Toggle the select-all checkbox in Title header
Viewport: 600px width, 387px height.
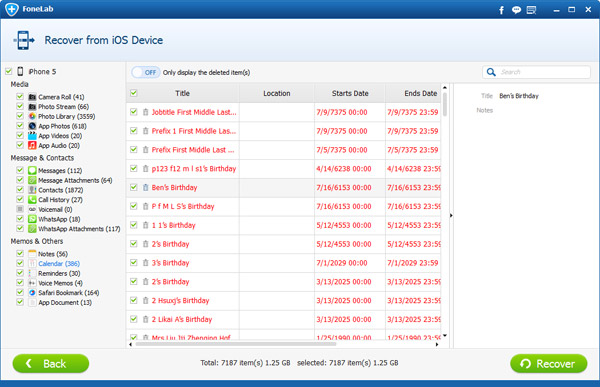134,93
